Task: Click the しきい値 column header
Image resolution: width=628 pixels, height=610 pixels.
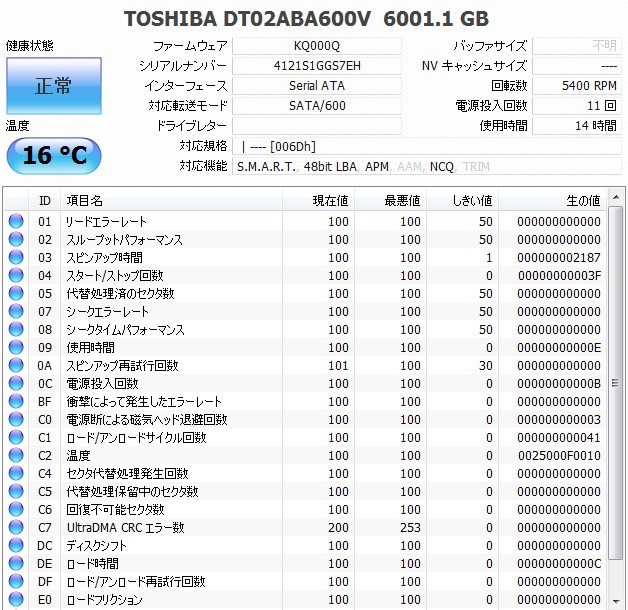Action: pyautogui.click(x=463, y=200)
